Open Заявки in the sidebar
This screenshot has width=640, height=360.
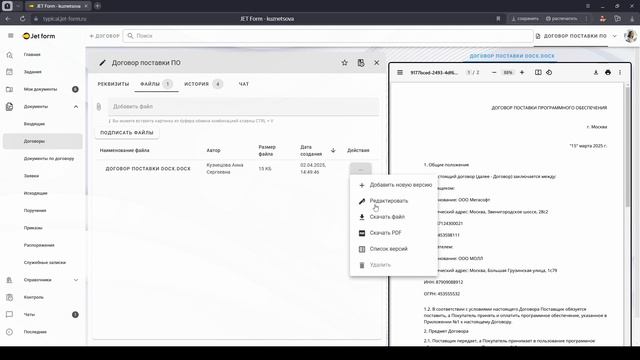pyautogui.click(x=31, y=176)
